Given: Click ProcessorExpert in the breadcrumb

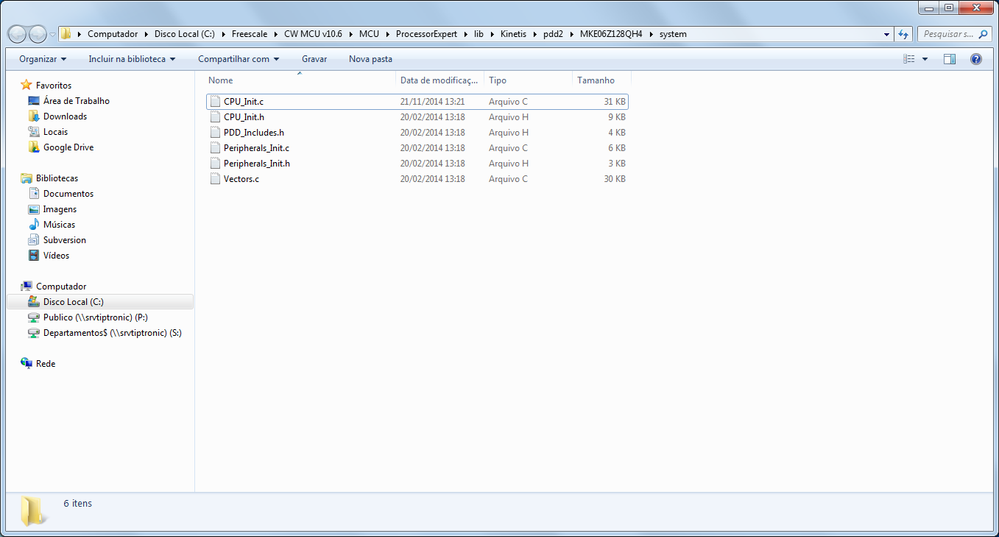Looking at the screenshot, I should (426, 34).
